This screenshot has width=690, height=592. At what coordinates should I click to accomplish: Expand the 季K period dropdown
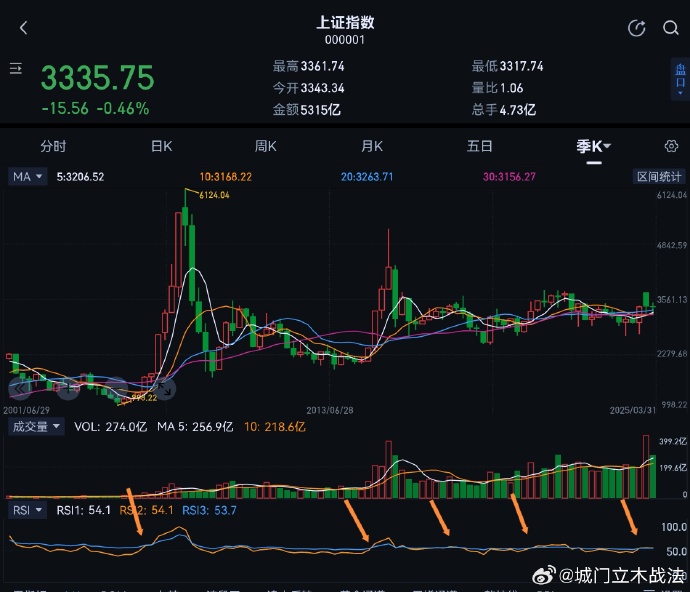(x=594, y=146)
